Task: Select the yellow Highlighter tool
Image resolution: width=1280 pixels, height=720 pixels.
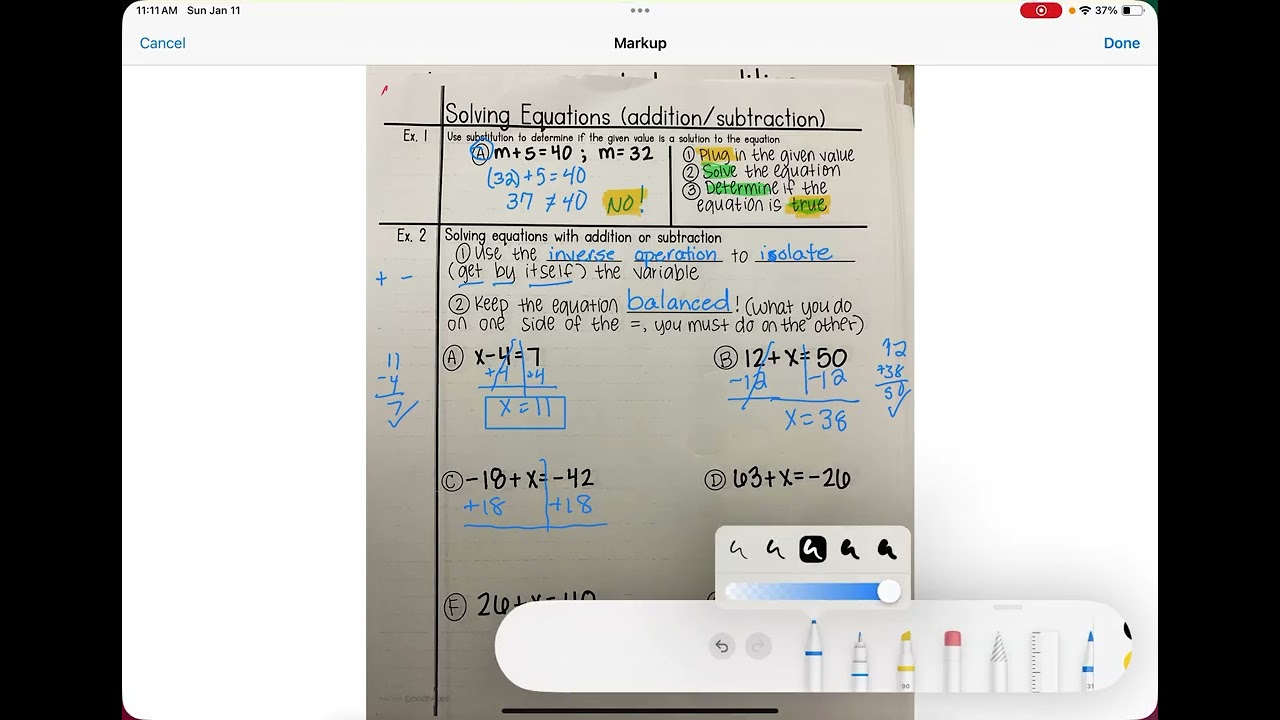Action: pyautogui.click(x=906, y=660)
